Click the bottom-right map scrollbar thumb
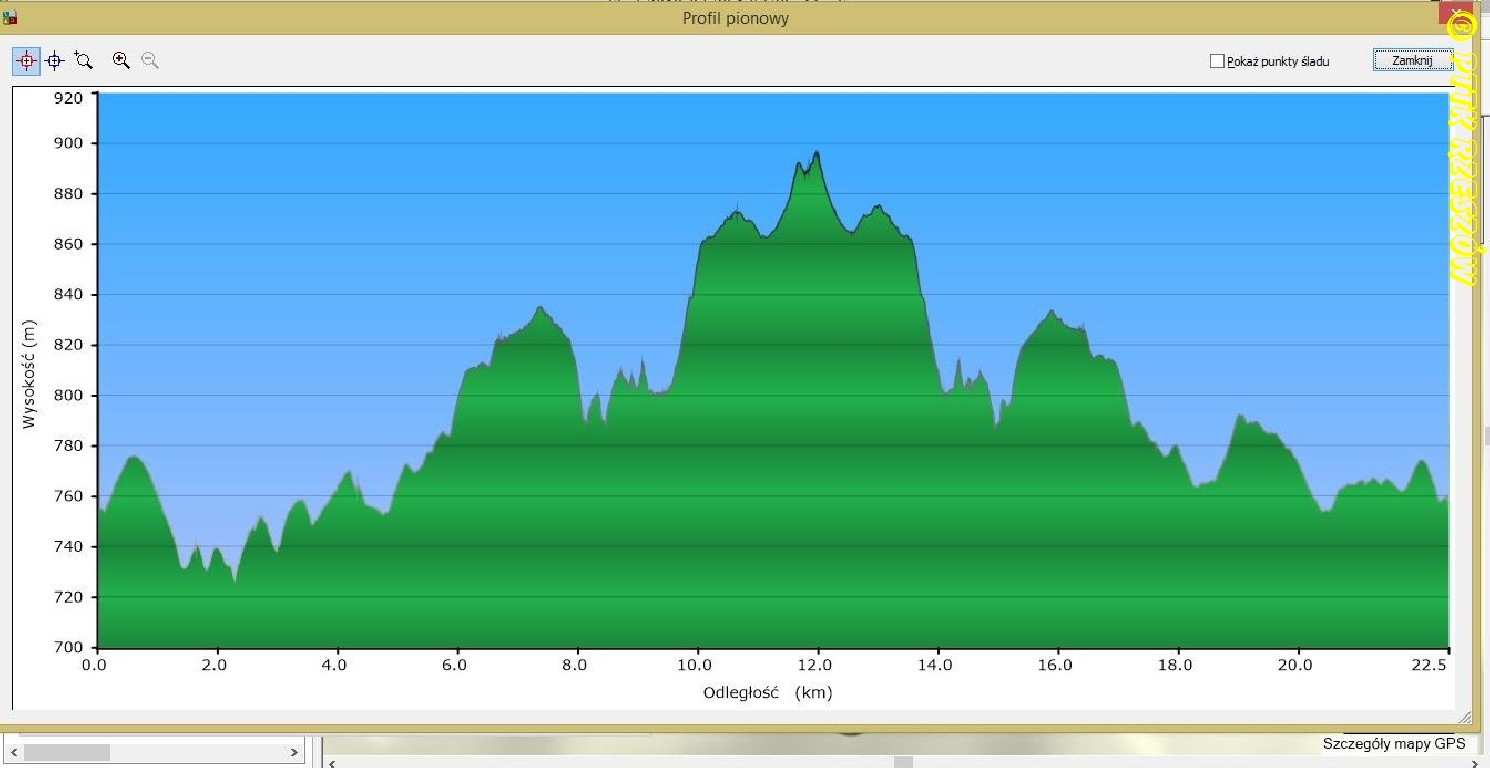This screenshot has width=1490, height=768. [903, 763]
